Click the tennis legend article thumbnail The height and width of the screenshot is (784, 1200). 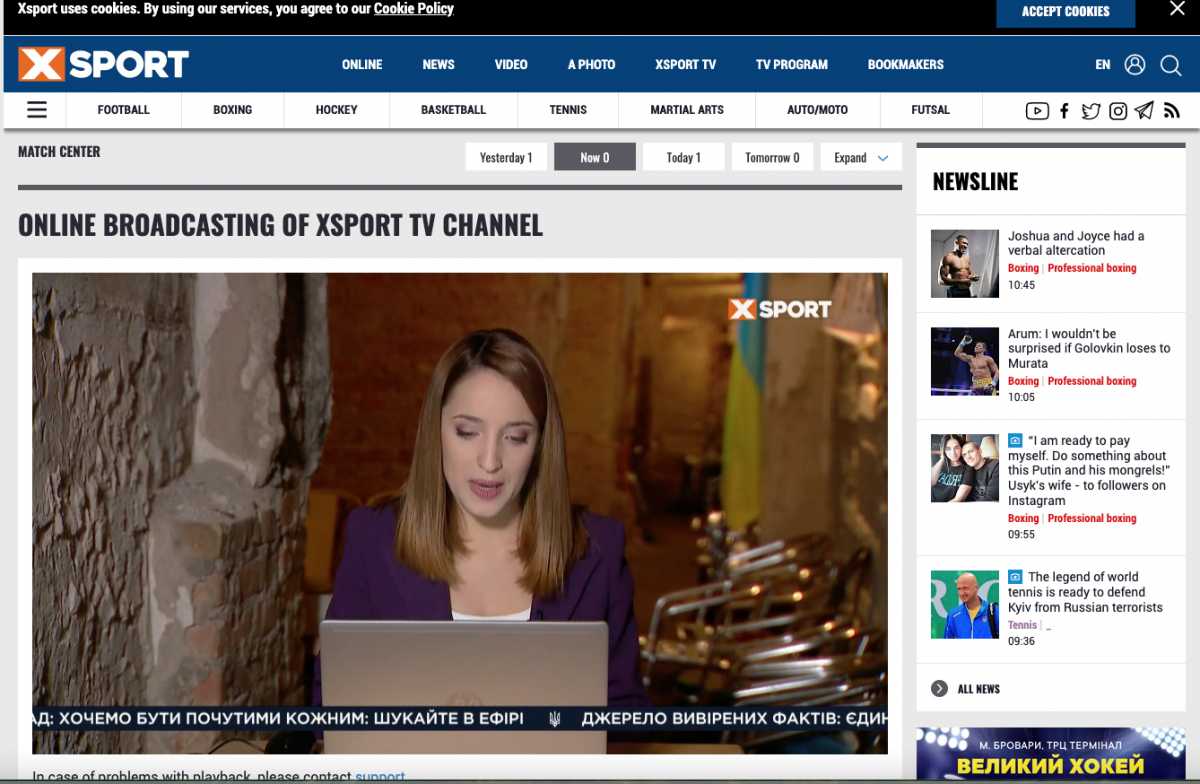click(x=965, y=604)
